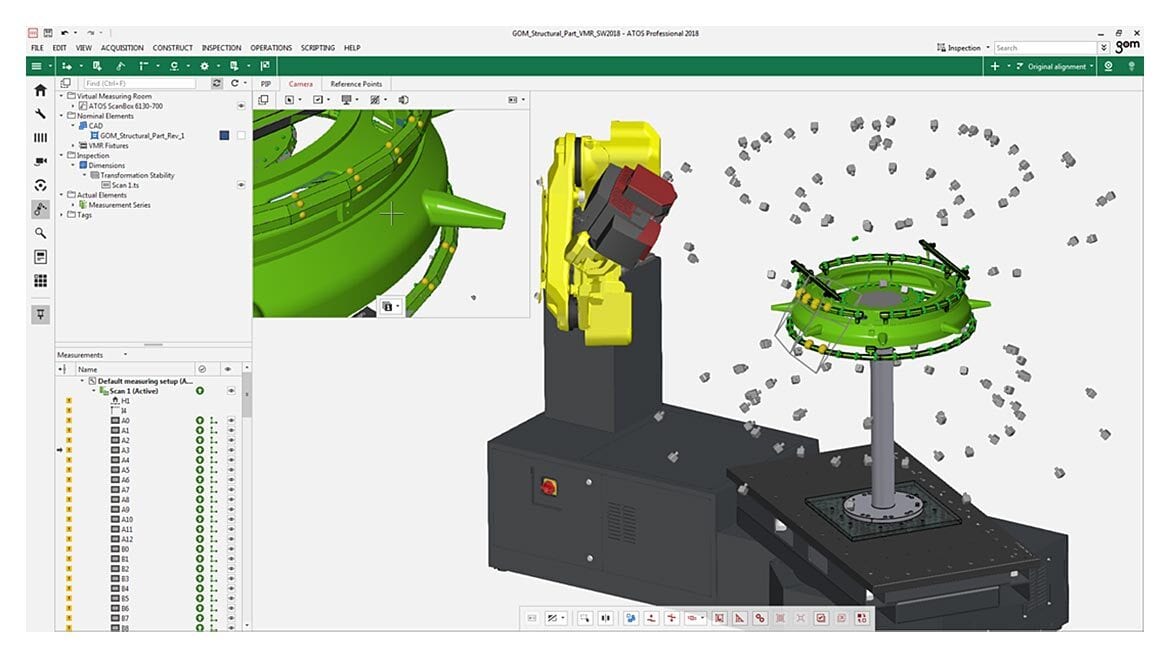Toggle eye icon for measurement A0
Image resolution: width=1170 pixels, height=658 pixels.
point(231,421)
